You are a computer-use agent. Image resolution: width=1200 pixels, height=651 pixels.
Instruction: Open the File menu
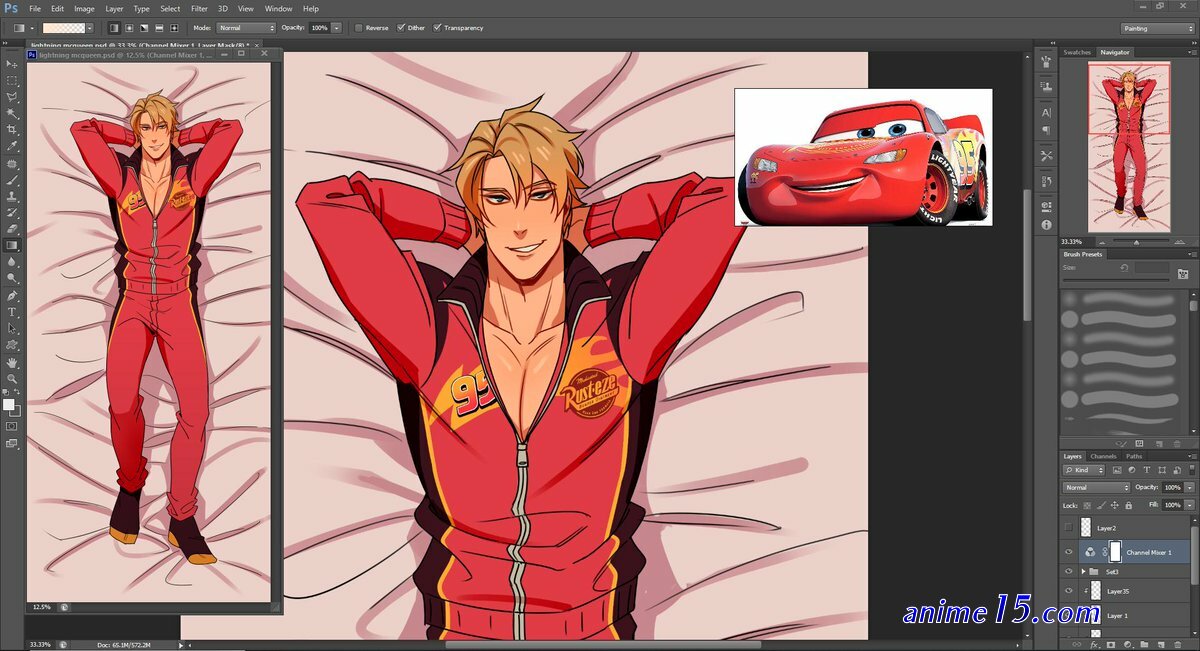coord(35,8)
